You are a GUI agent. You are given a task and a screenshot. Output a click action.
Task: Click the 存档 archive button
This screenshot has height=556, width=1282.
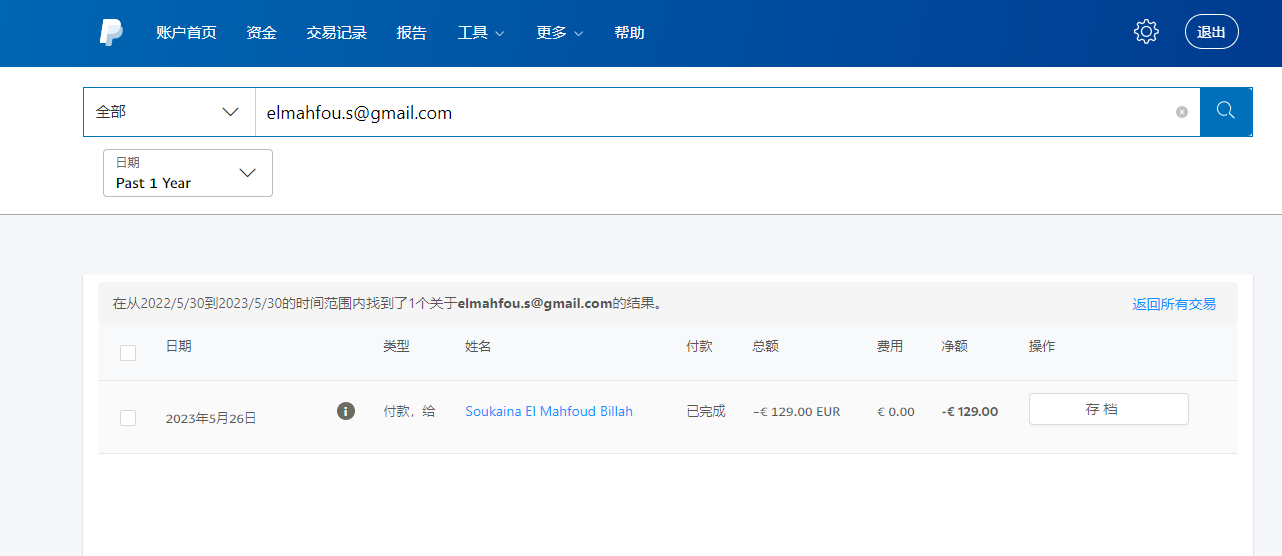tap(1108, 409)
